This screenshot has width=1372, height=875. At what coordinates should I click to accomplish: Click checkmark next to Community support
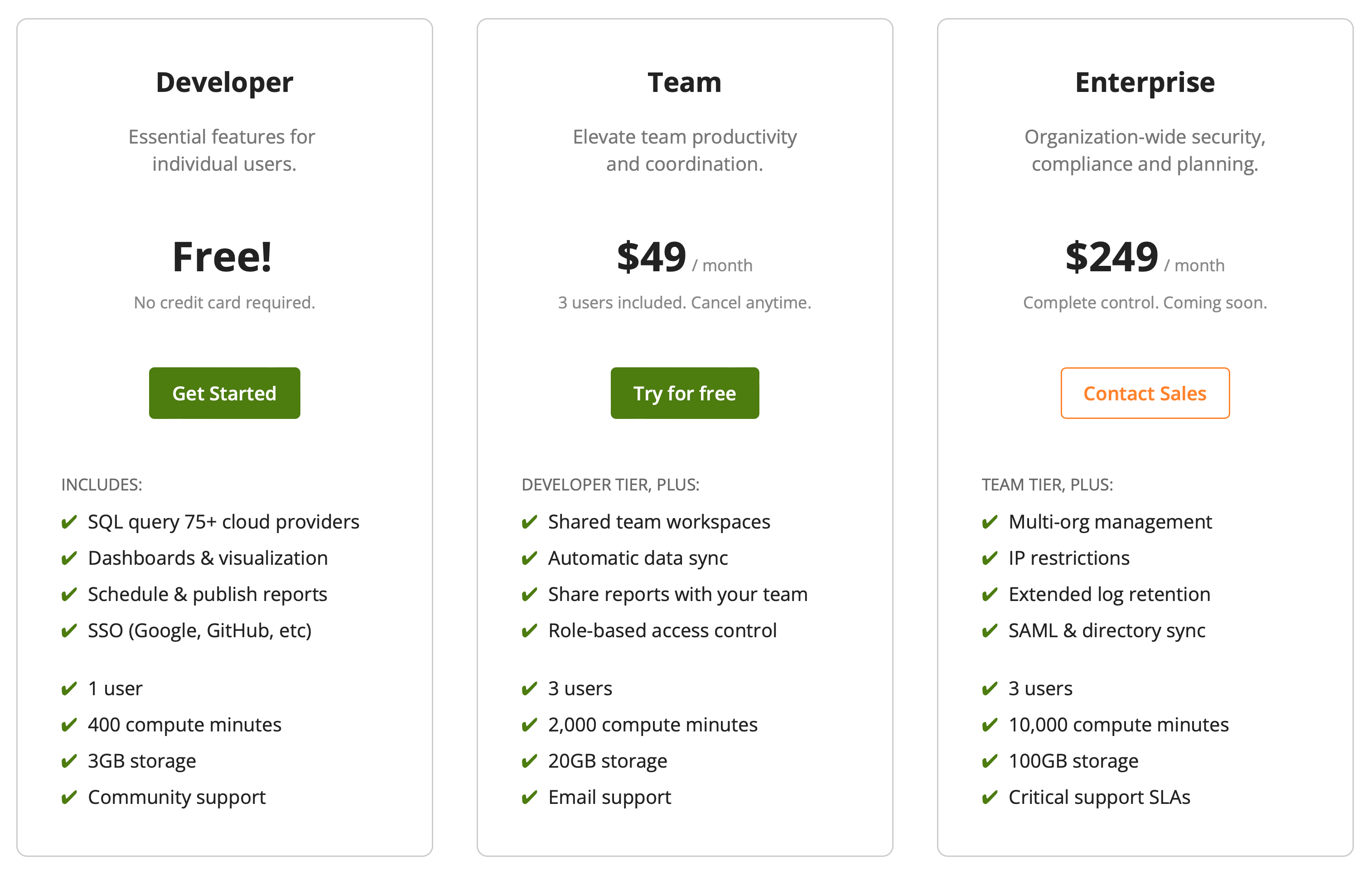(x=69, y=797)
